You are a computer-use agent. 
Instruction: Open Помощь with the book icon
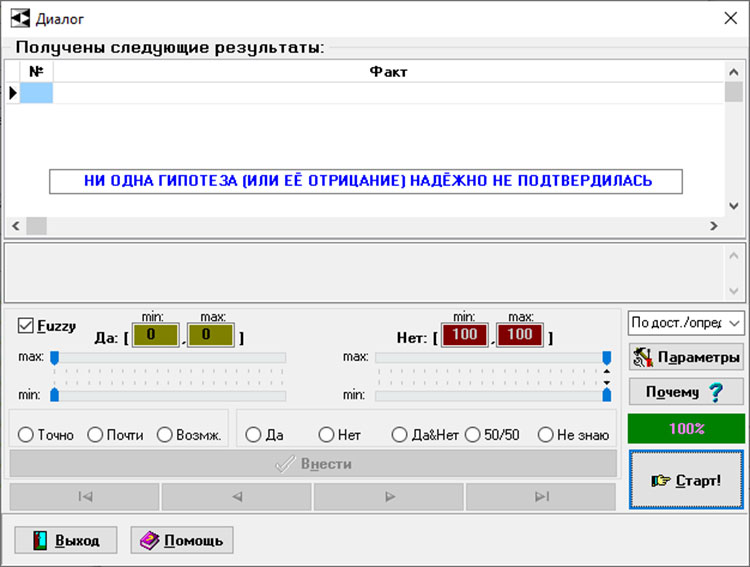[182, 540]
